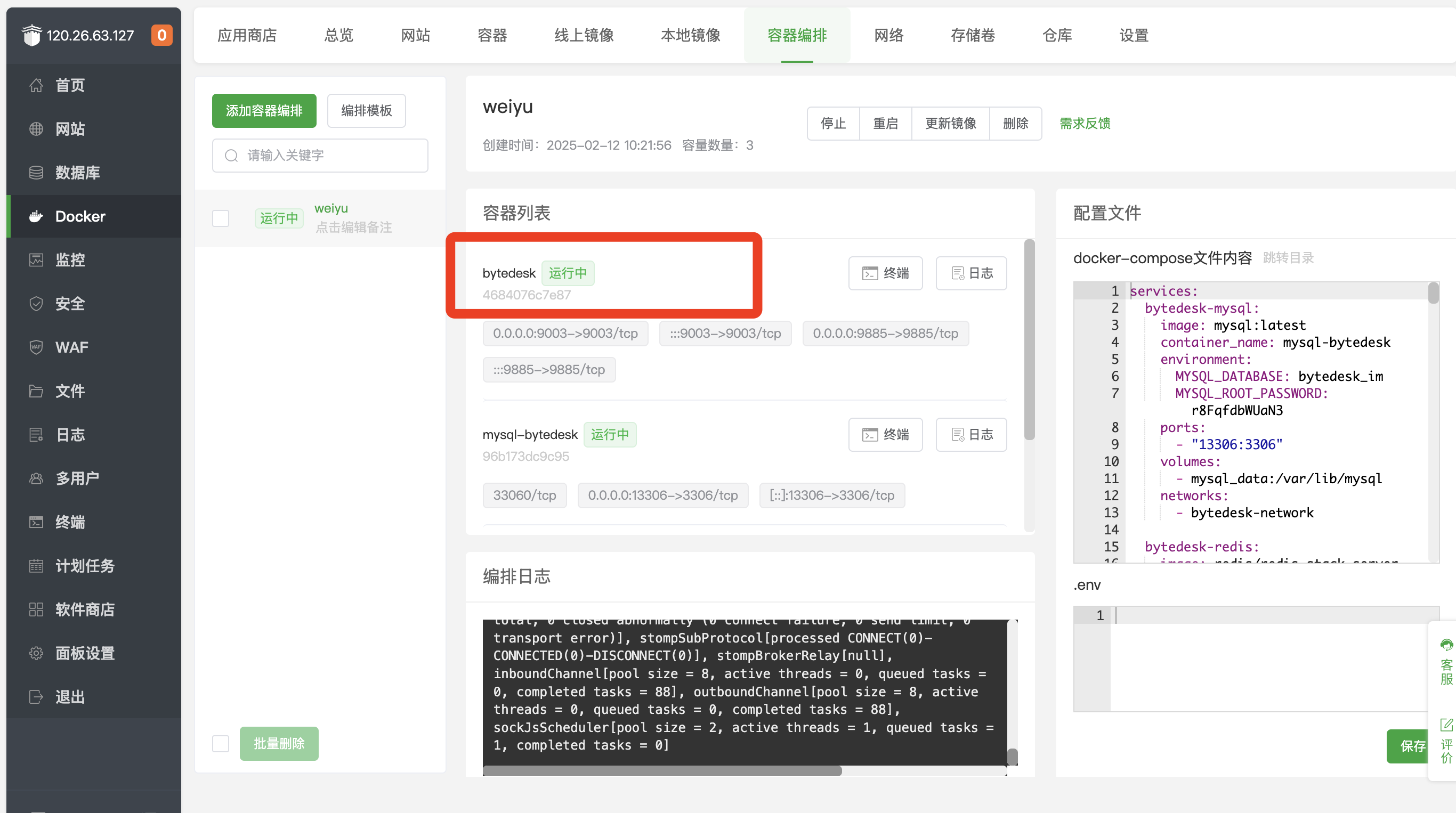The width and height of the screenshot is (1456, 813).
Task: Select the 容器编排 tab
Action: pyautogui.click(x=797, y=35)
